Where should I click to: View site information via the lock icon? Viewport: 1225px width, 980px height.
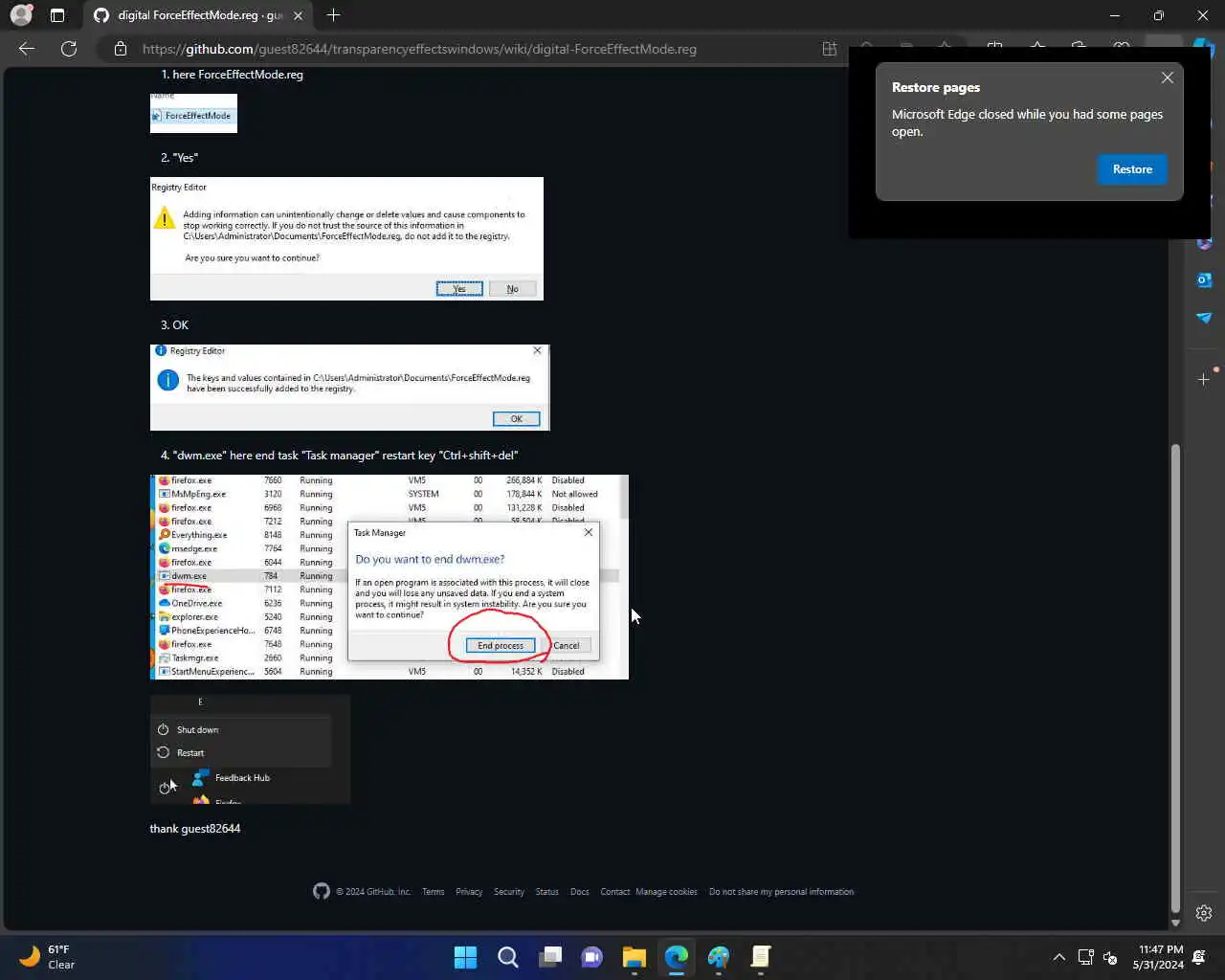pos(121,49)
